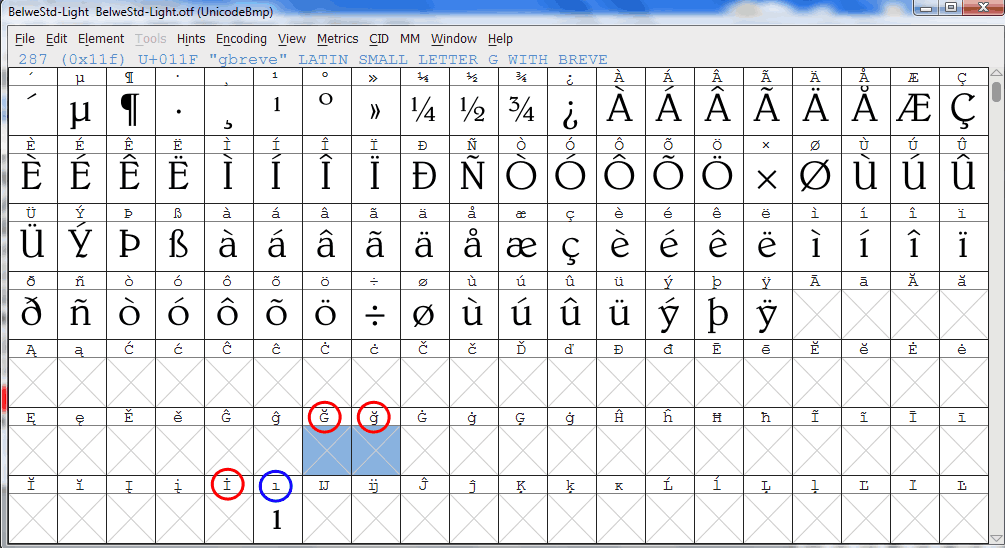
Task: Open the CID menu
Action: [379, 39]
